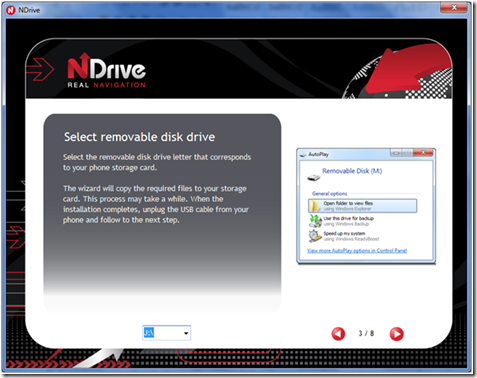This screenshot has width=477, height=378.
Task: Go to the next wizard step
Action: click(x=397, y=334)
